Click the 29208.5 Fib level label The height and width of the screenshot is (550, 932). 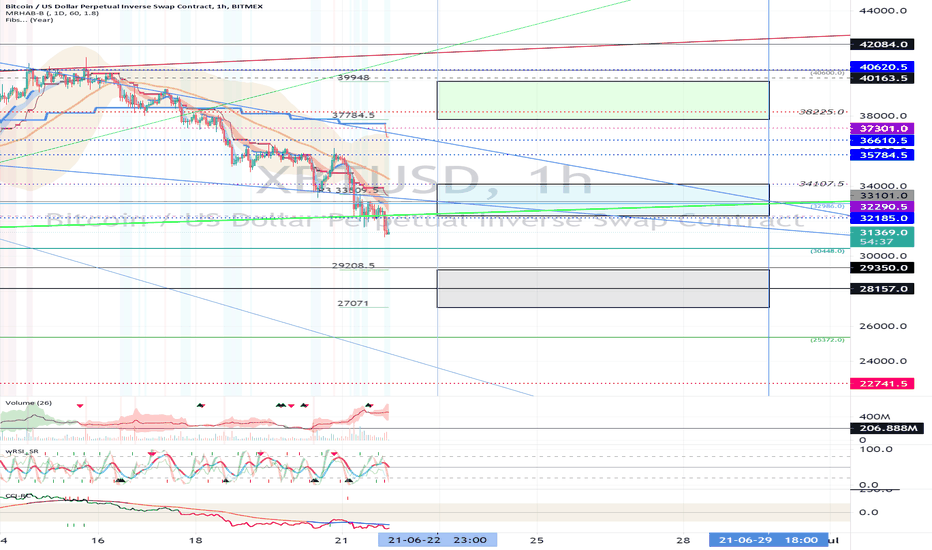click(x=353, y=266)
